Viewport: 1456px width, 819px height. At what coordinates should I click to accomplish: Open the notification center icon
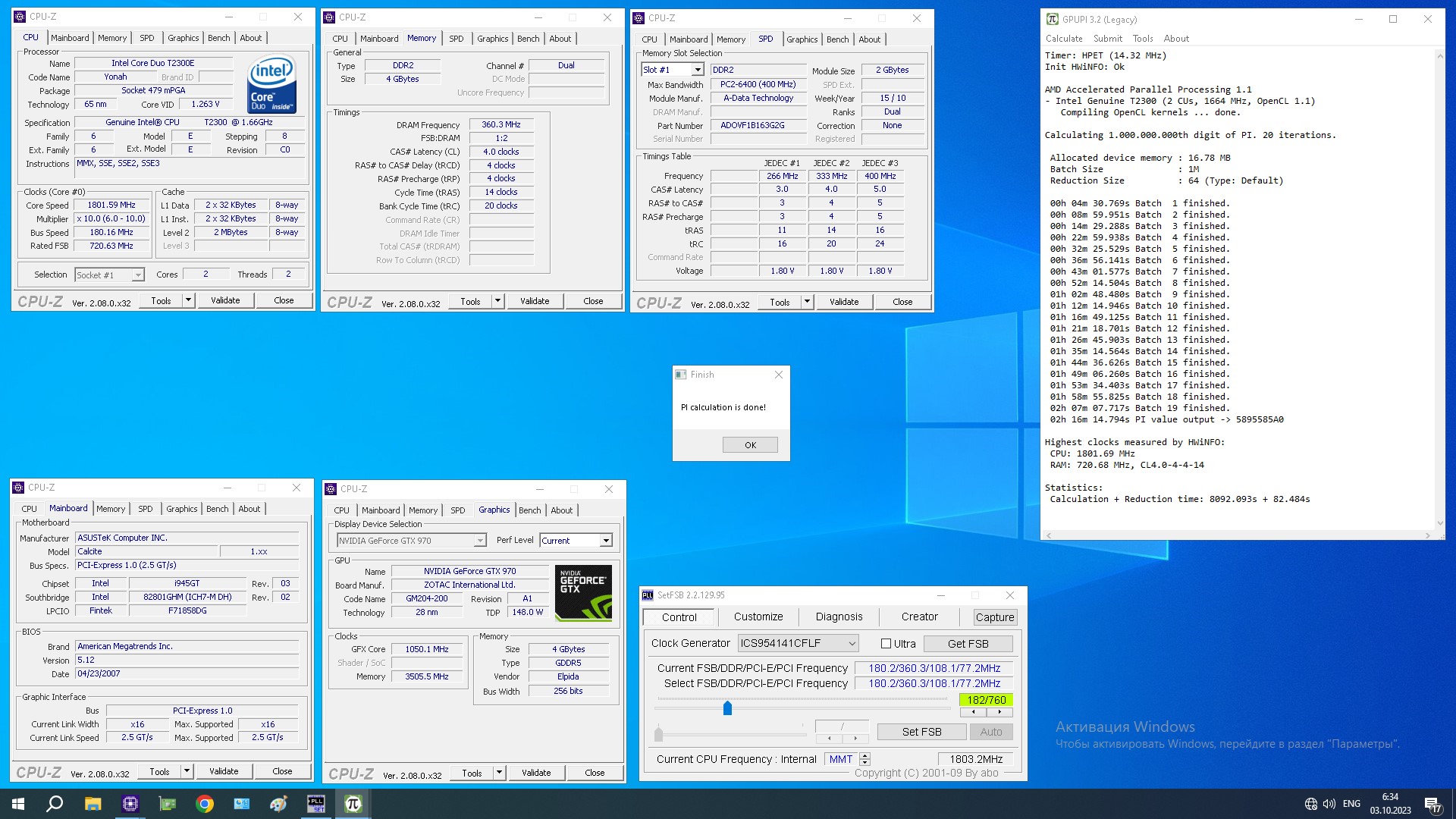pyautogui.click(x=1433, y=805)
